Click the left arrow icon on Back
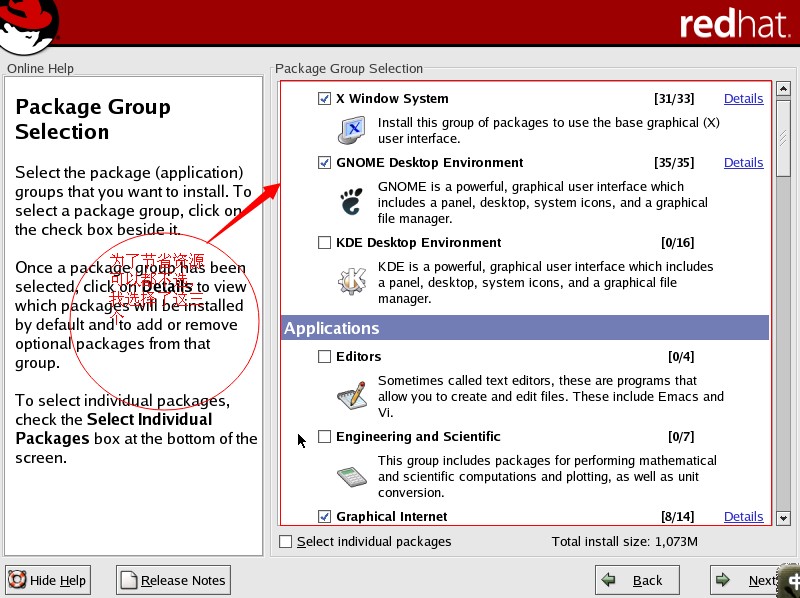 [x=609, y=580]
